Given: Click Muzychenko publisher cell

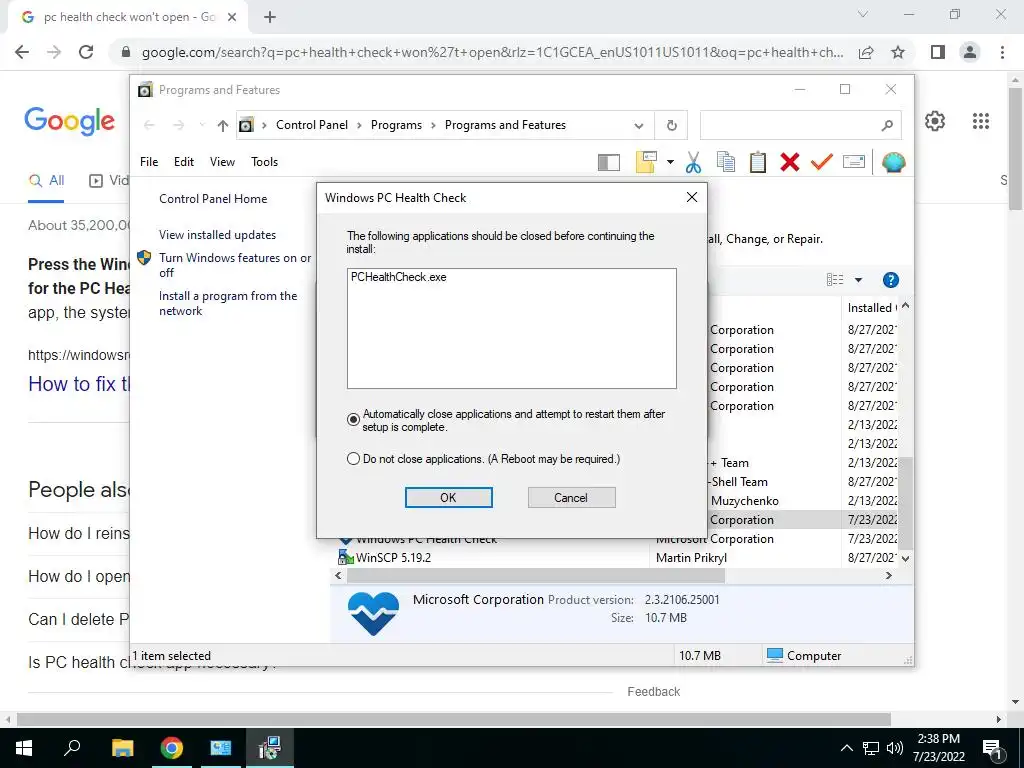Looking at the screenshot, I should (744, 501).
